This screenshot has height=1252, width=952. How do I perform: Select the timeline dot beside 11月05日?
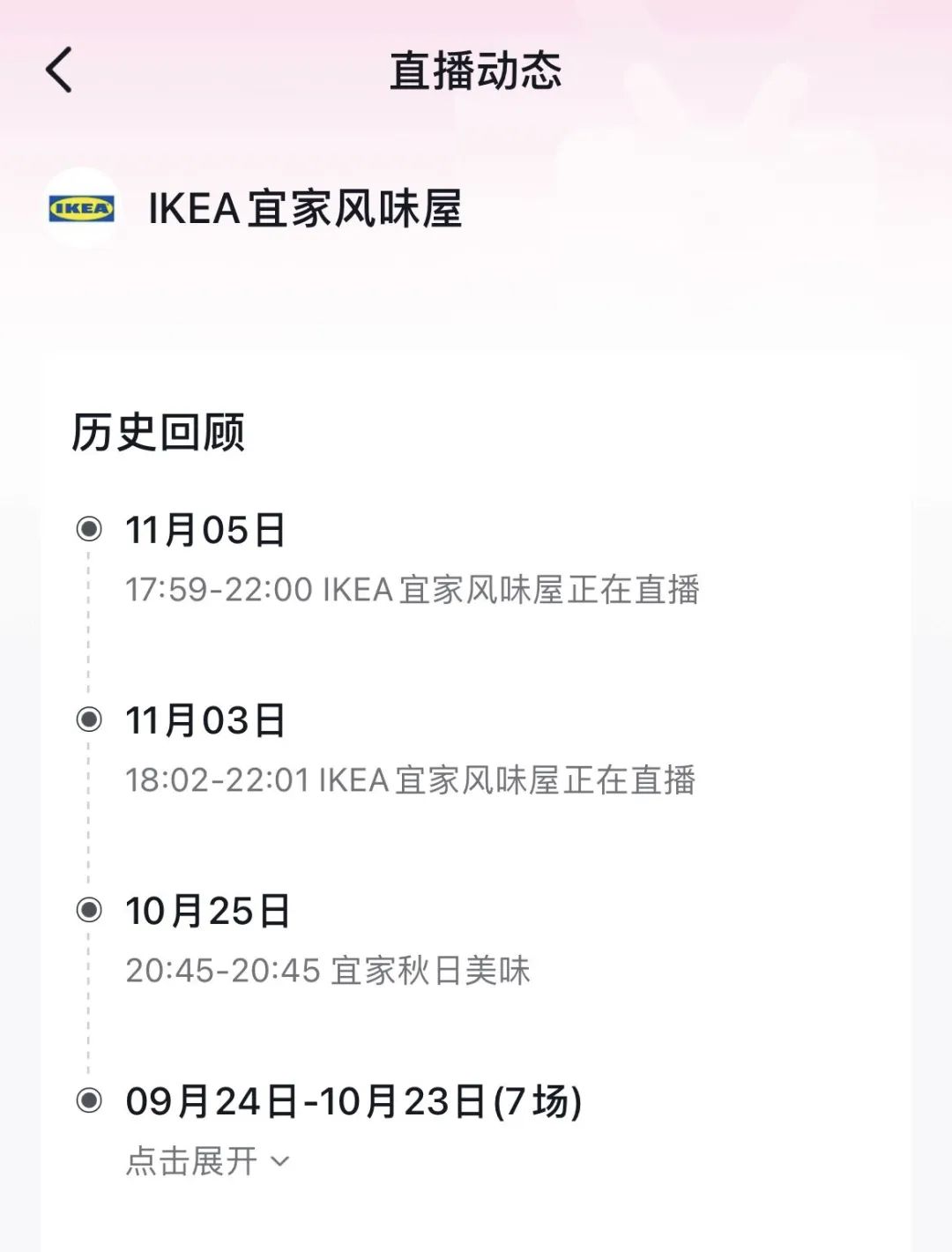coord(89,529)
